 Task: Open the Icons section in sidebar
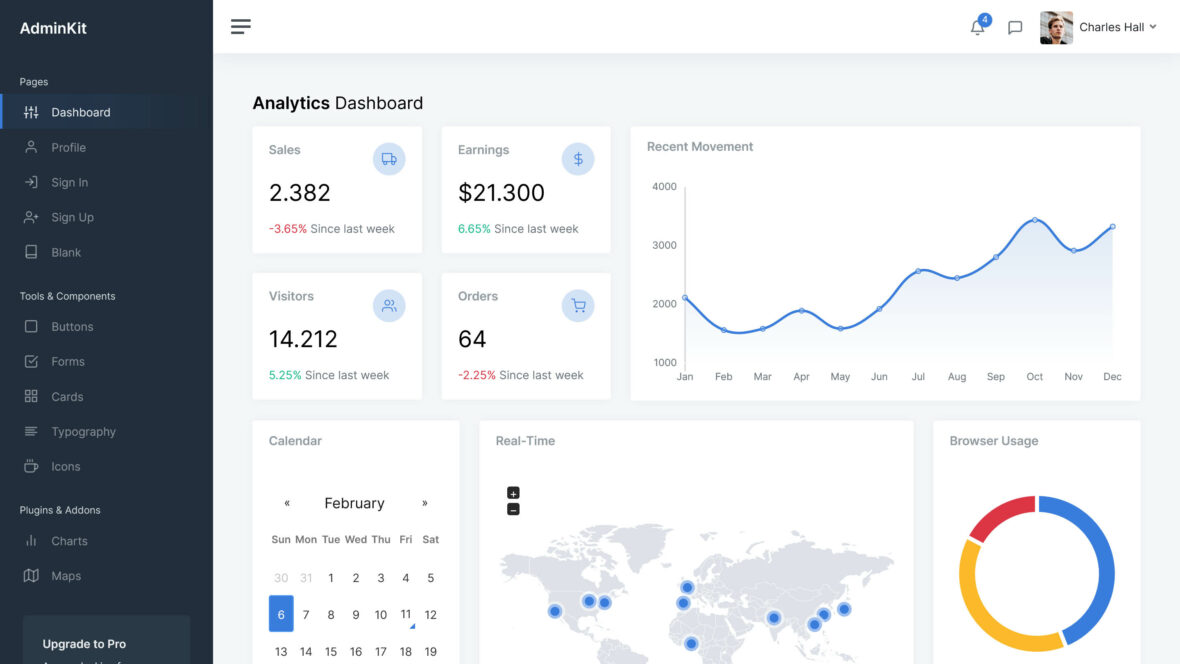click(65, 466)
